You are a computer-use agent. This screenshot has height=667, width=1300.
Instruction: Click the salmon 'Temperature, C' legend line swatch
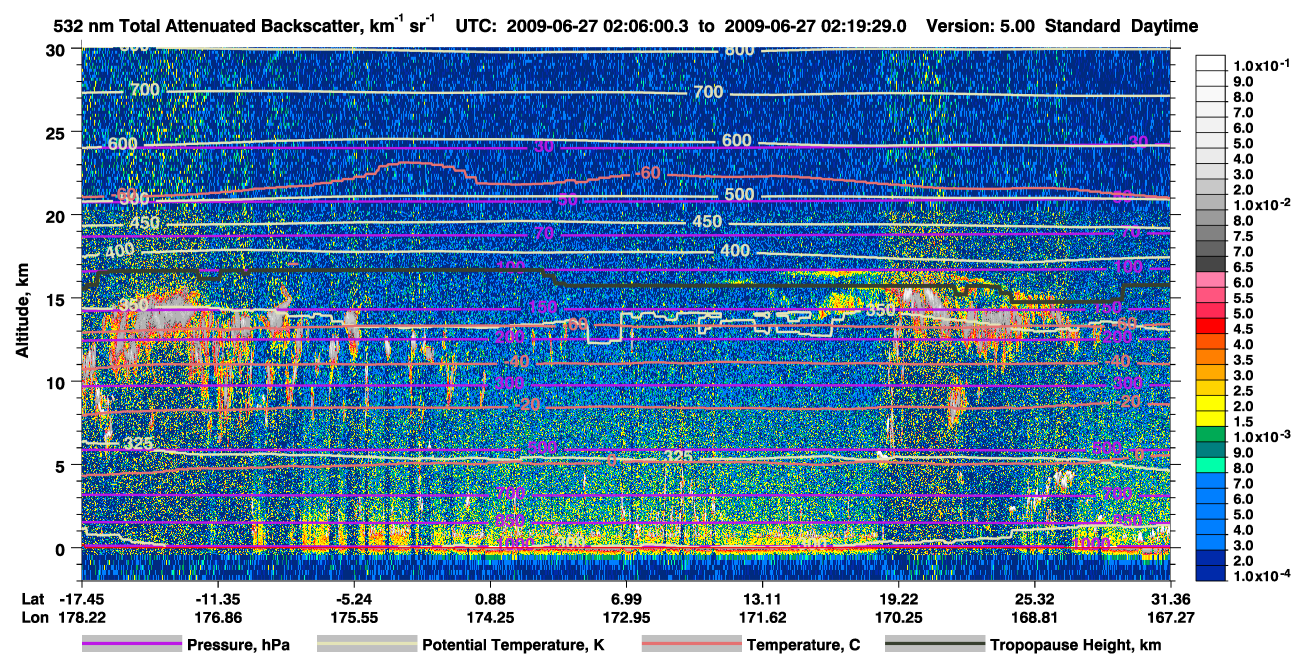tap(691, 645)
